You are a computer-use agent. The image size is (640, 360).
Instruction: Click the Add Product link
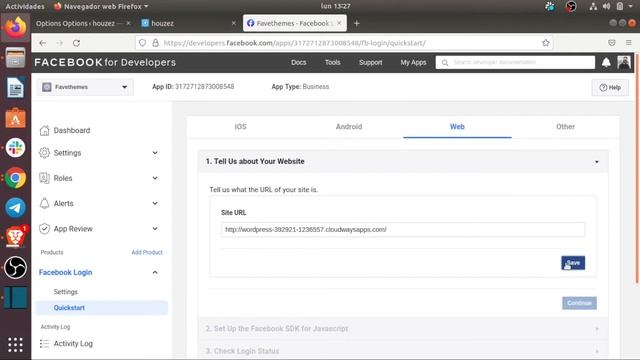[x=147, y=252]
